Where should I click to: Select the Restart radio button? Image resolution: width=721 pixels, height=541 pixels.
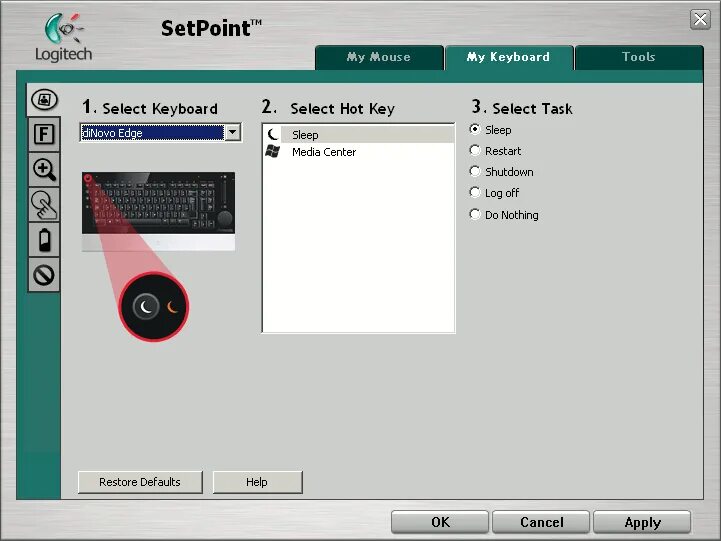[475, 150]
